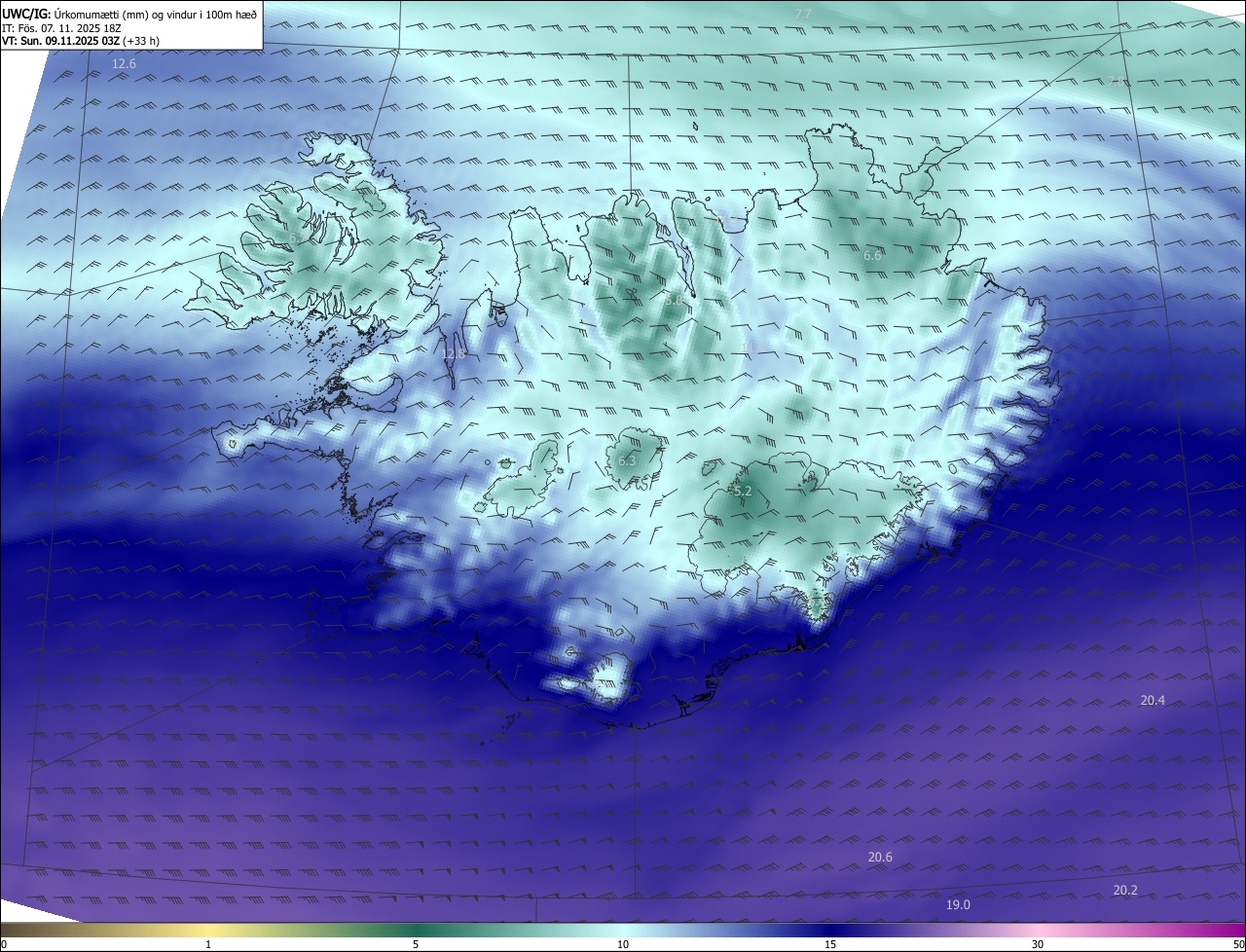Click the 10 tick on the color scale
The width and height of the screenshot is (1246, 952).
click(623, 944)
